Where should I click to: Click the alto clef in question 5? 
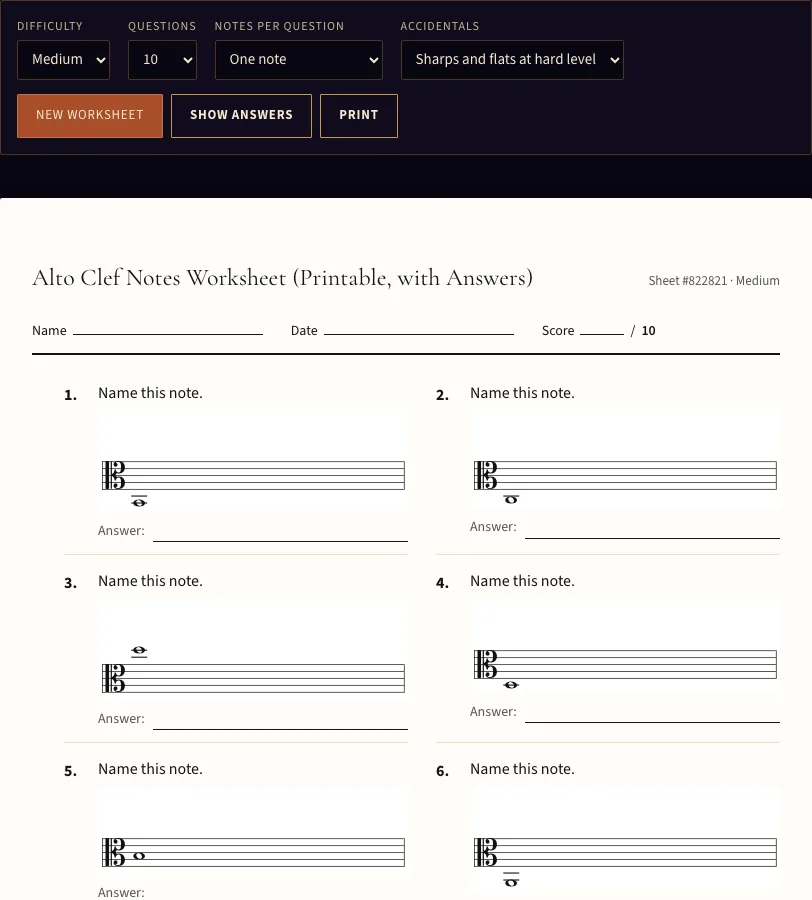pos(114,852)
